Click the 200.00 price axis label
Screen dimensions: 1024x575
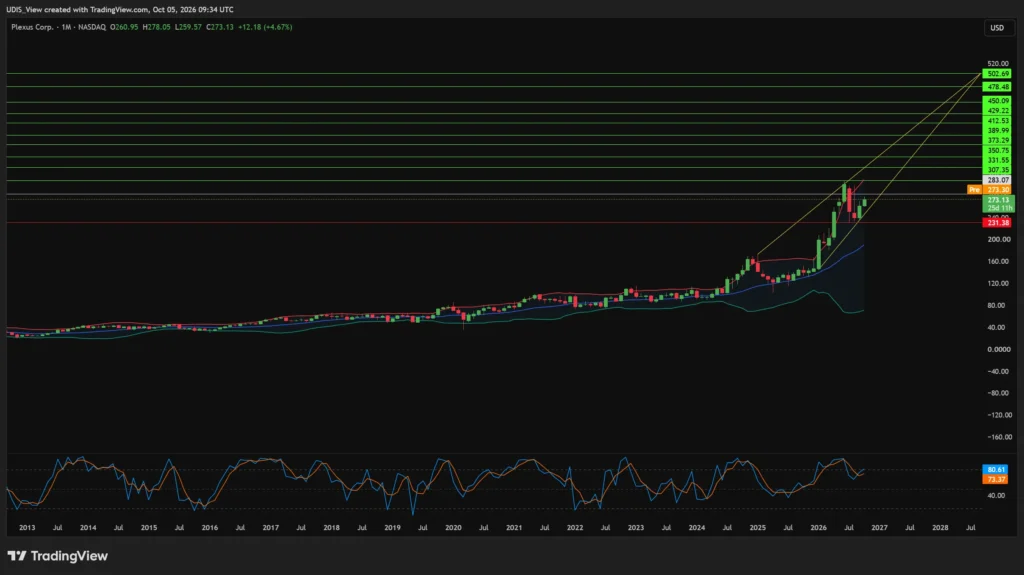(998, 240)
